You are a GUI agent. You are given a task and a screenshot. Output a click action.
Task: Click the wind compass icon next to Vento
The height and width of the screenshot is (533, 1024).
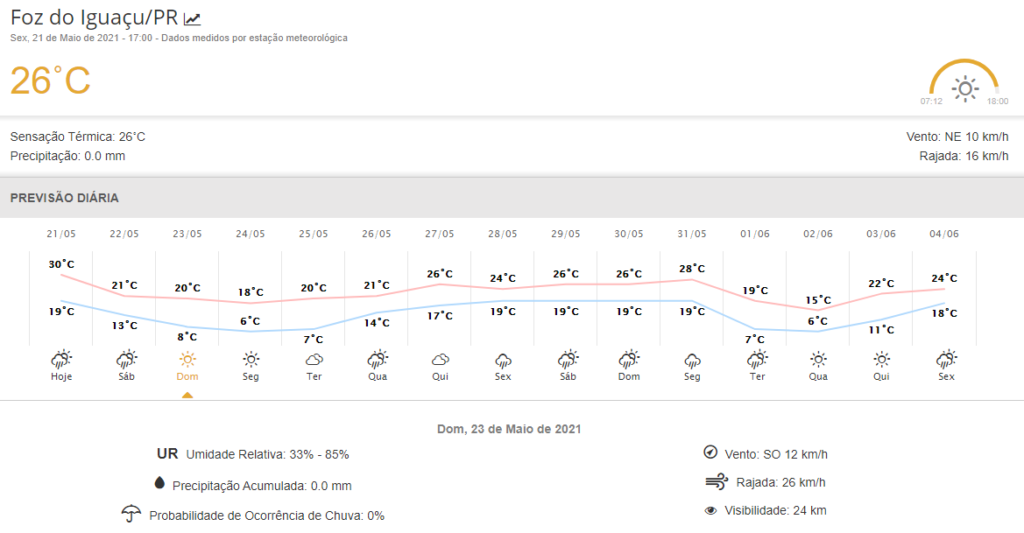tap(711, 452)
